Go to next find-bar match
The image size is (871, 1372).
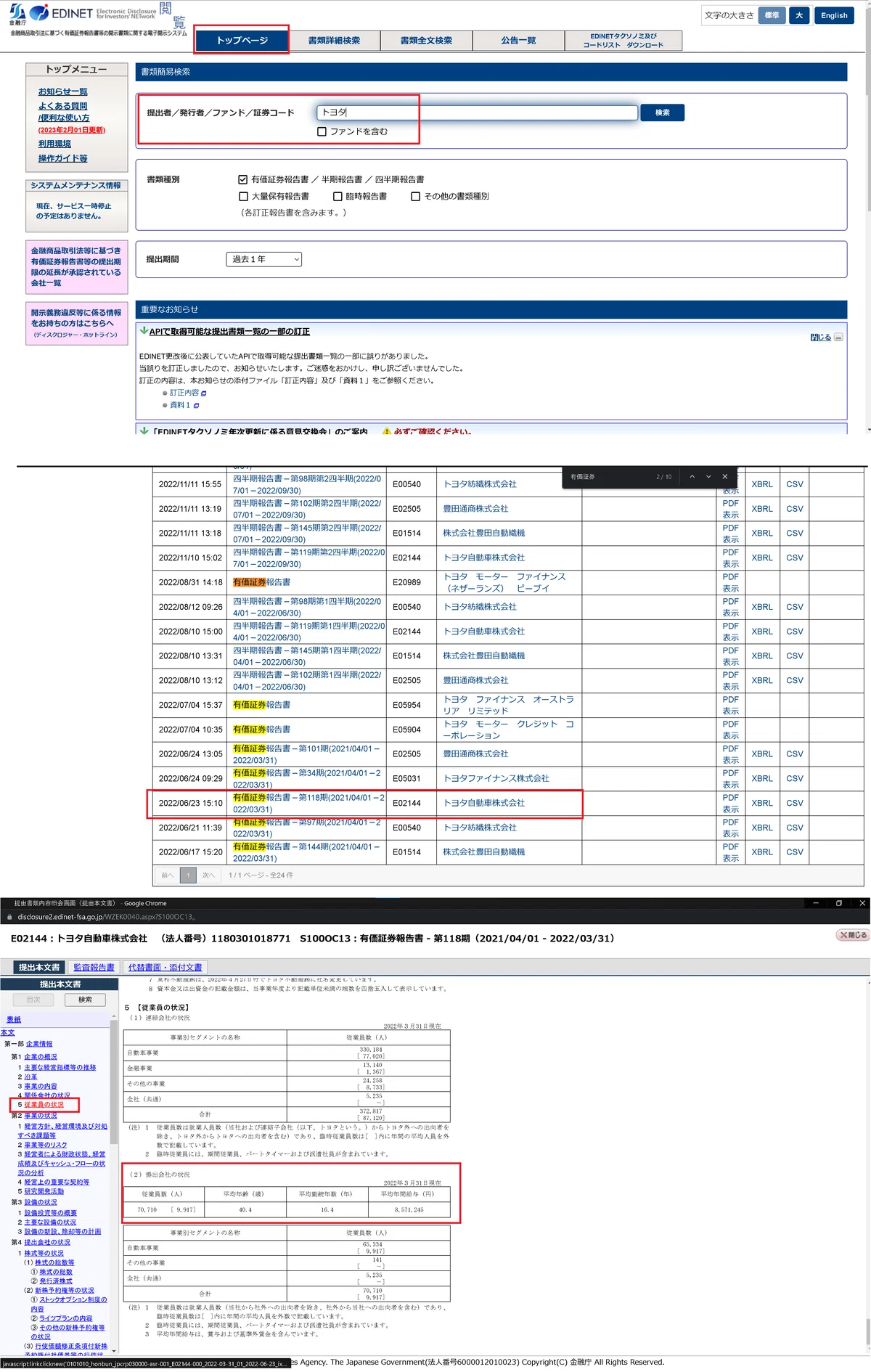(x=708, y=477)
